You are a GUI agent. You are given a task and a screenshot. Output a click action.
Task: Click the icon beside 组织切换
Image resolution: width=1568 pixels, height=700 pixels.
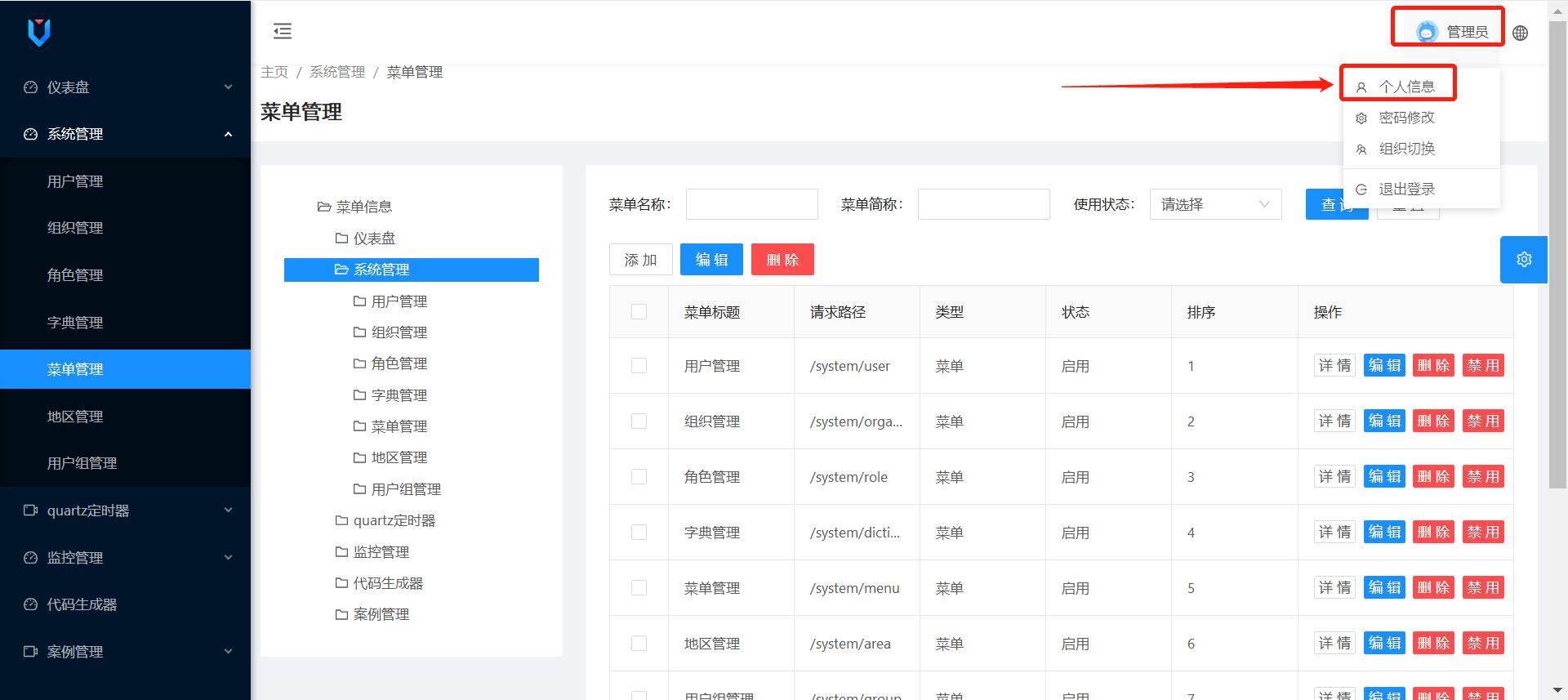(x=1361, y=149)
